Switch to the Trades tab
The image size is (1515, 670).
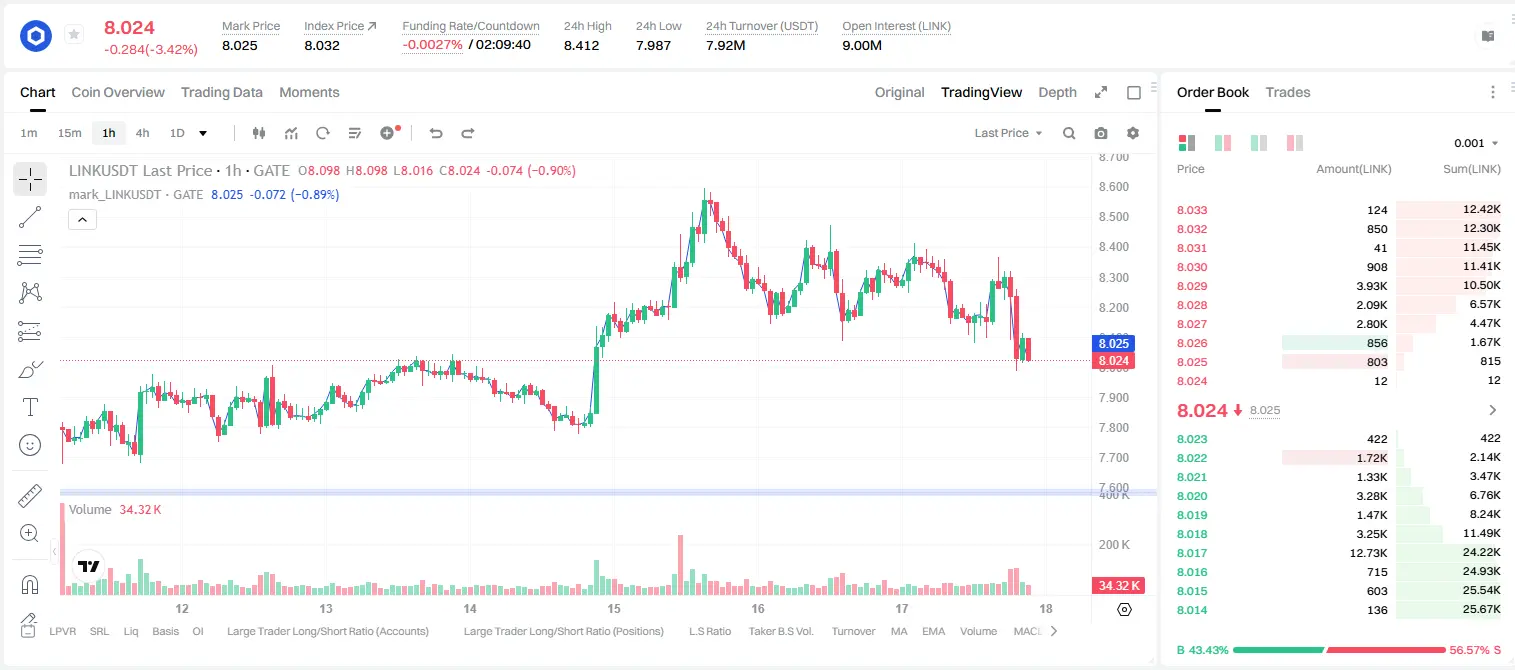tap(1287, 92)
